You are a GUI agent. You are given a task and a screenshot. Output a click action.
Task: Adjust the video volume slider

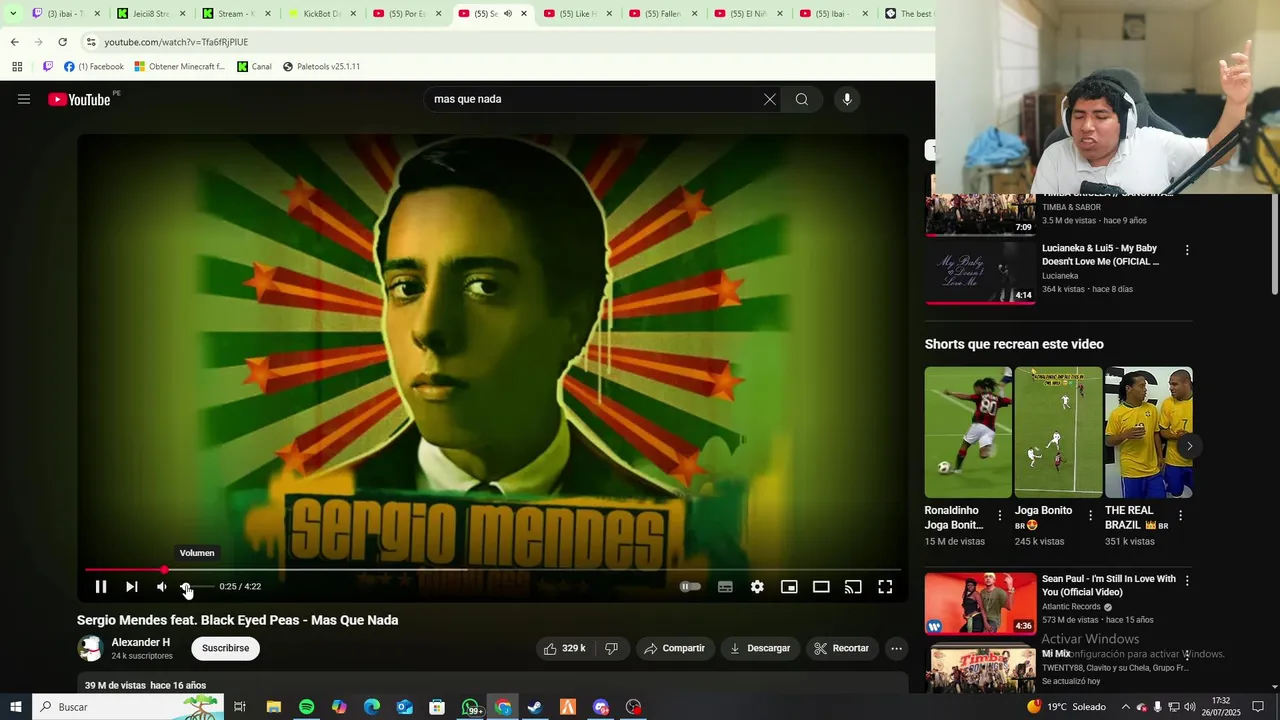tap(196, 587)
